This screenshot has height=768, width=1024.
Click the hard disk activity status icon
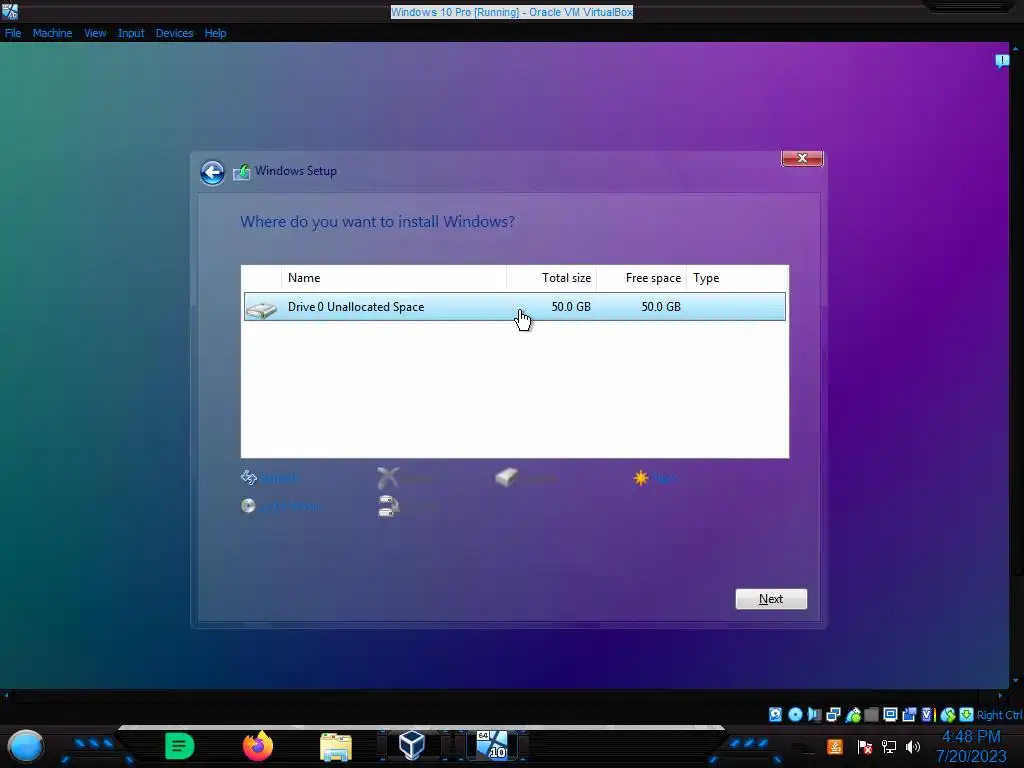point(775,714)
